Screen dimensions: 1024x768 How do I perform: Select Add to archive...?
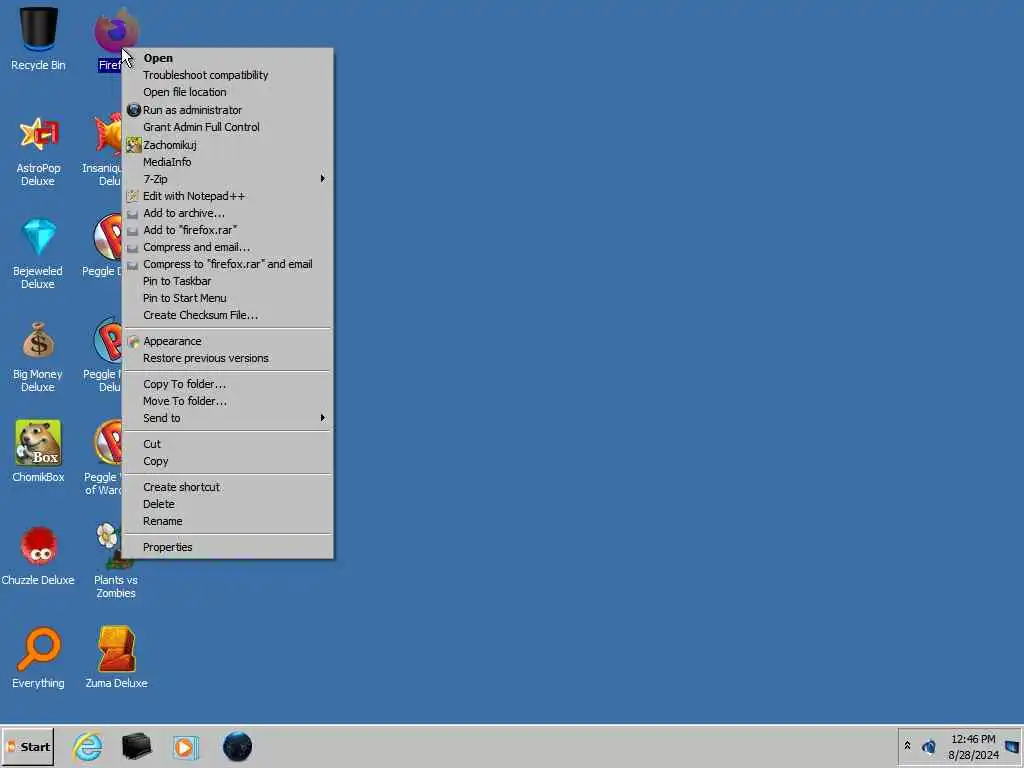227,213
